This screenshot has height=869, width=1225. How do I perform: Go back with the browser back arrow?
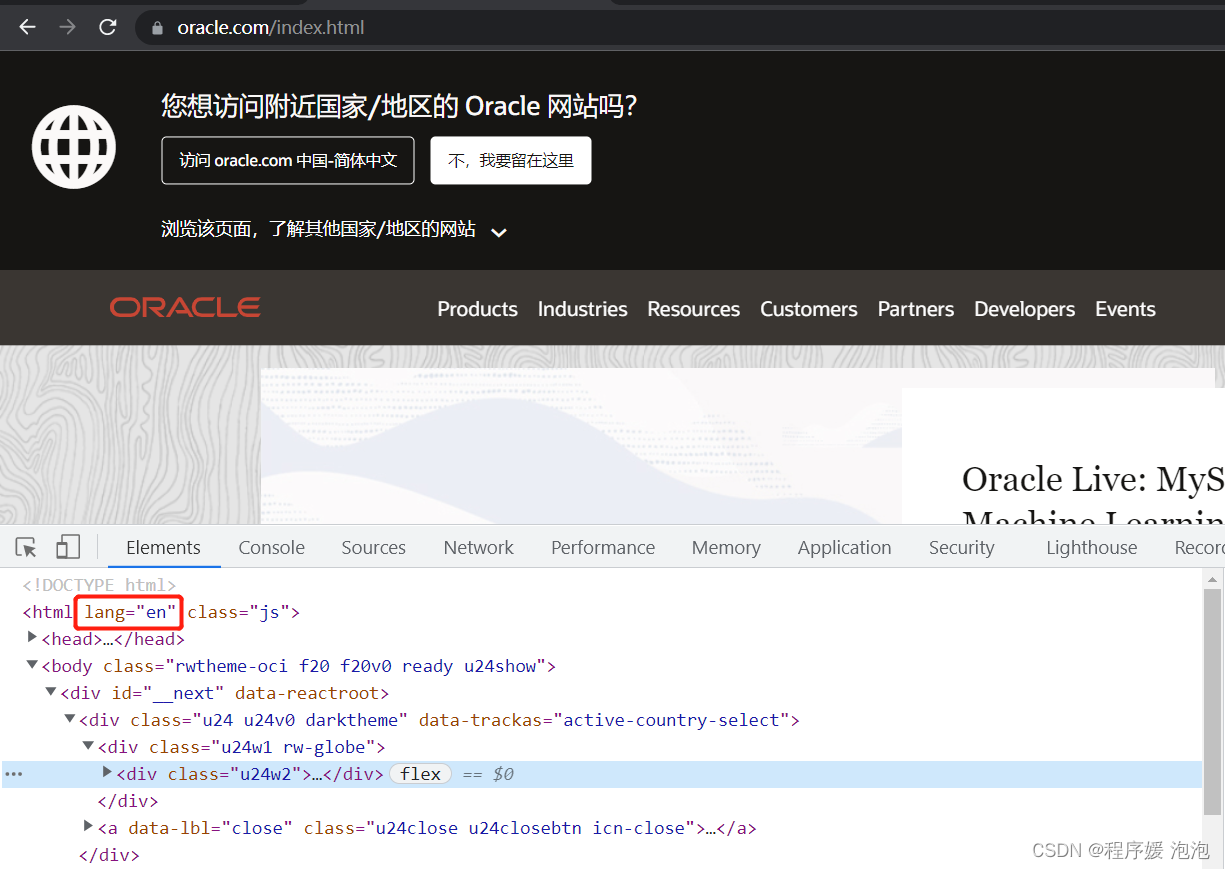(27, 27)
